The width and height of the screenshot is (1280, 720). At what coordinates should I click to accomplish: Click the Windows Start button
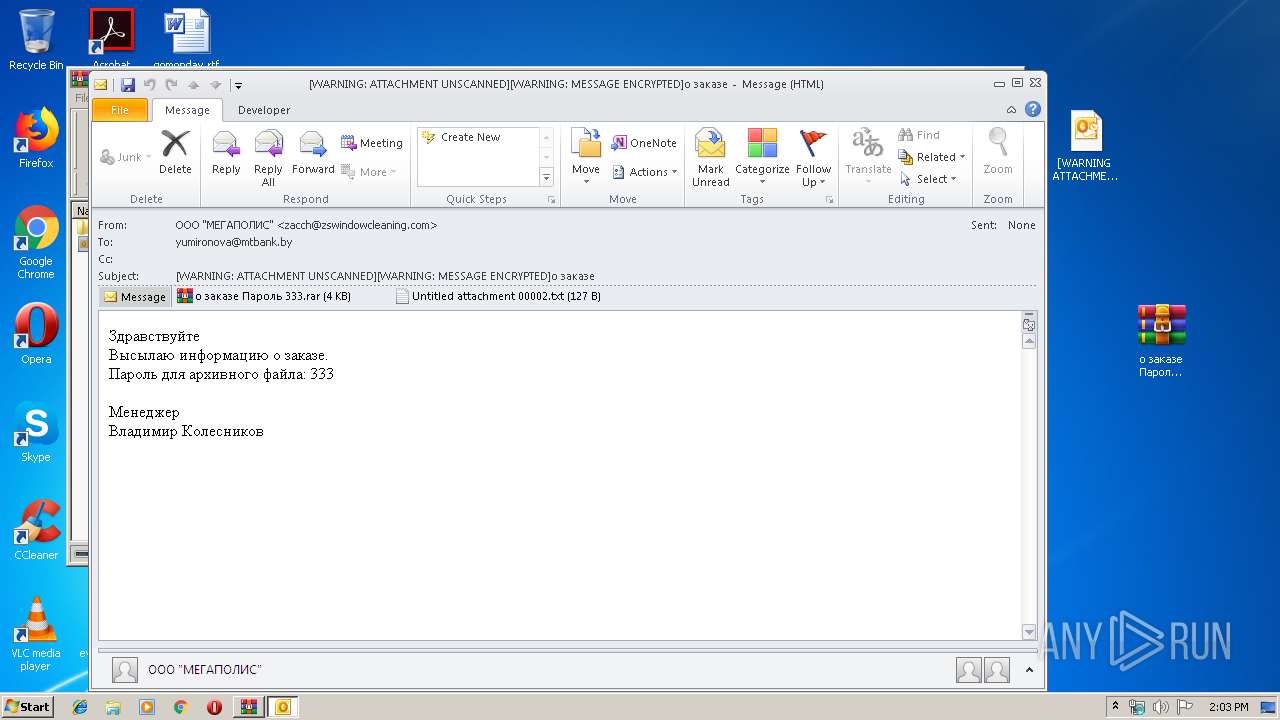(27, 707)
